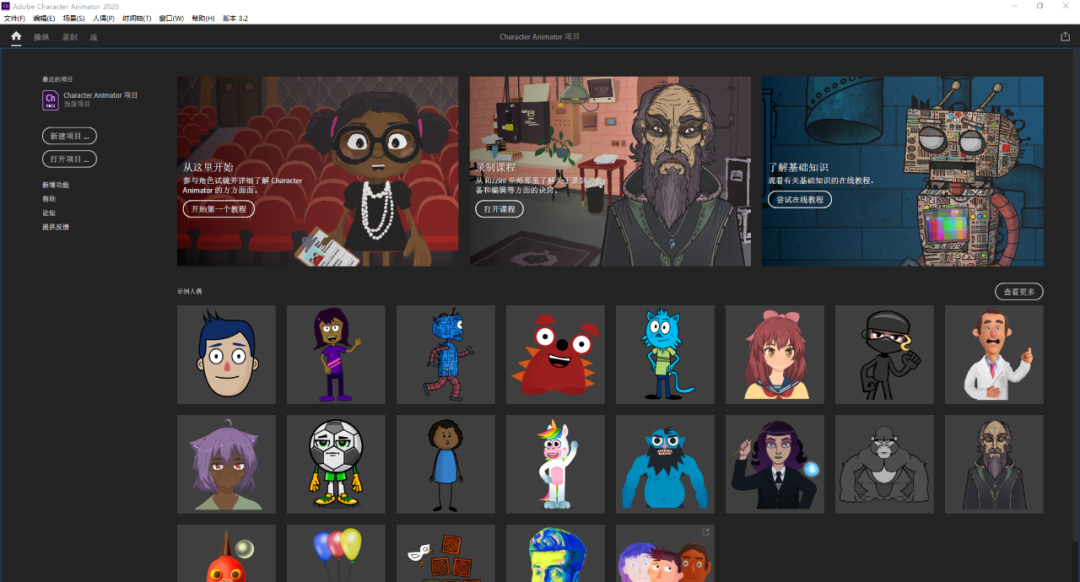Select the soccer ball head puppet
Image resolution: width=1080 pixels, height=582 pixels.
pyautogui.click(x=335, y=464)
